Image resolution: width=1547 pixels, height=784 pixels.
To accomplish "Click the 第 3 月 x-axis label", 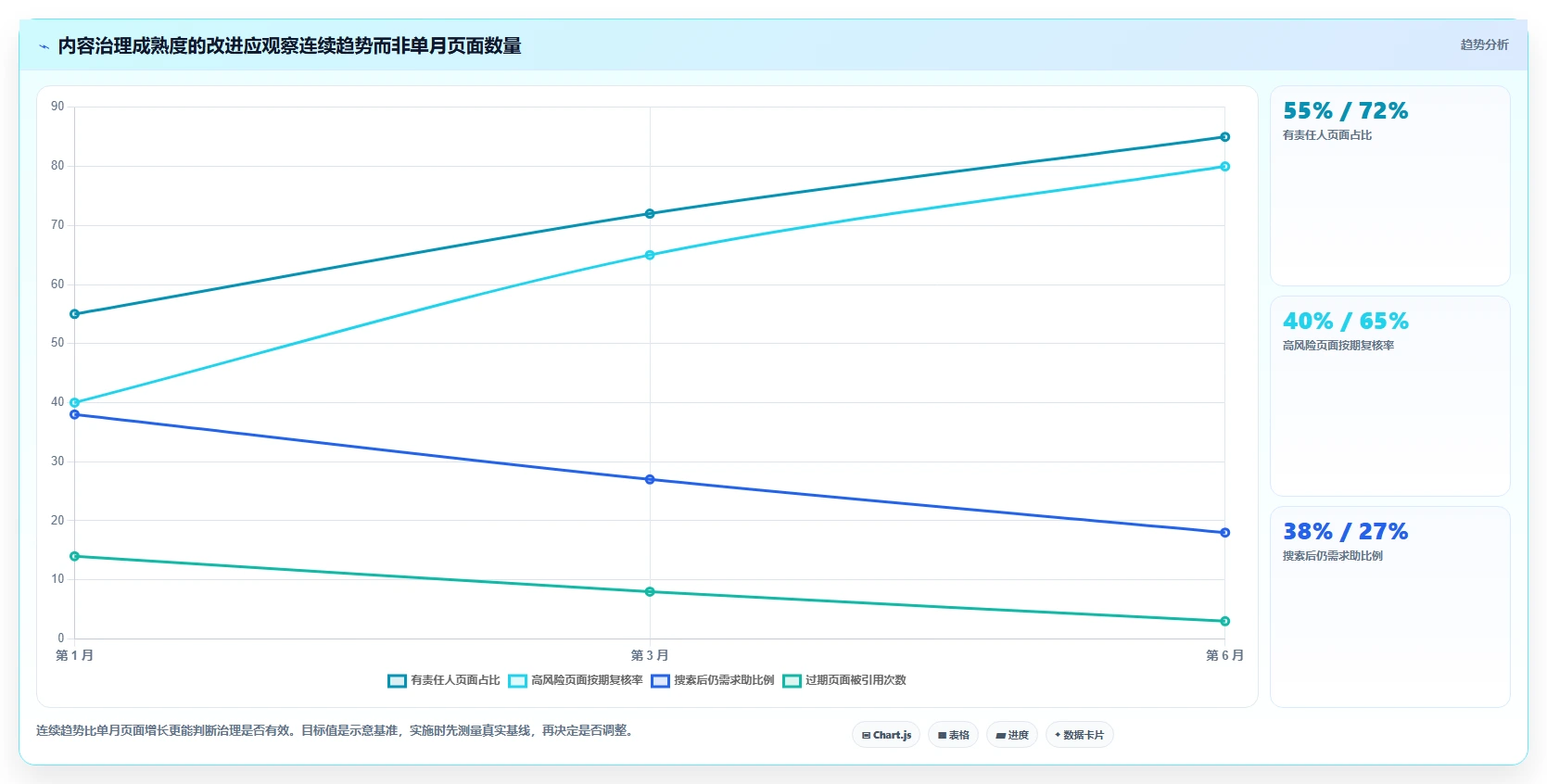I will [x=650, y=655].
